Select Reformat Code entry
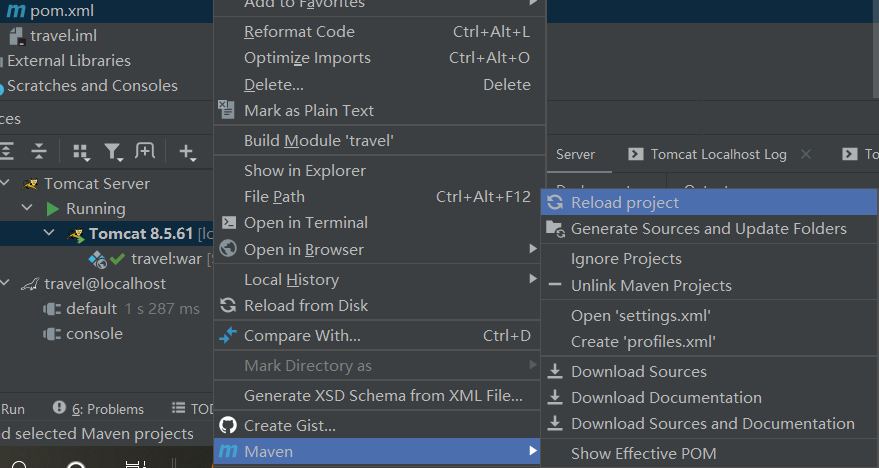This screenshot has height=468, width=879. click(377, 32)
